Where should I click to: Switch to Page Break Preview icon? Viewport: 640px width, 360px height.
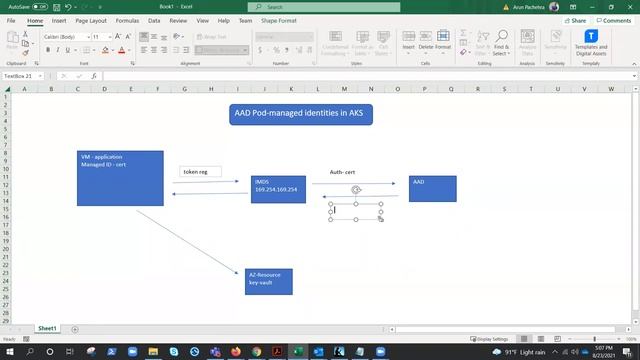tap(557, 339)
